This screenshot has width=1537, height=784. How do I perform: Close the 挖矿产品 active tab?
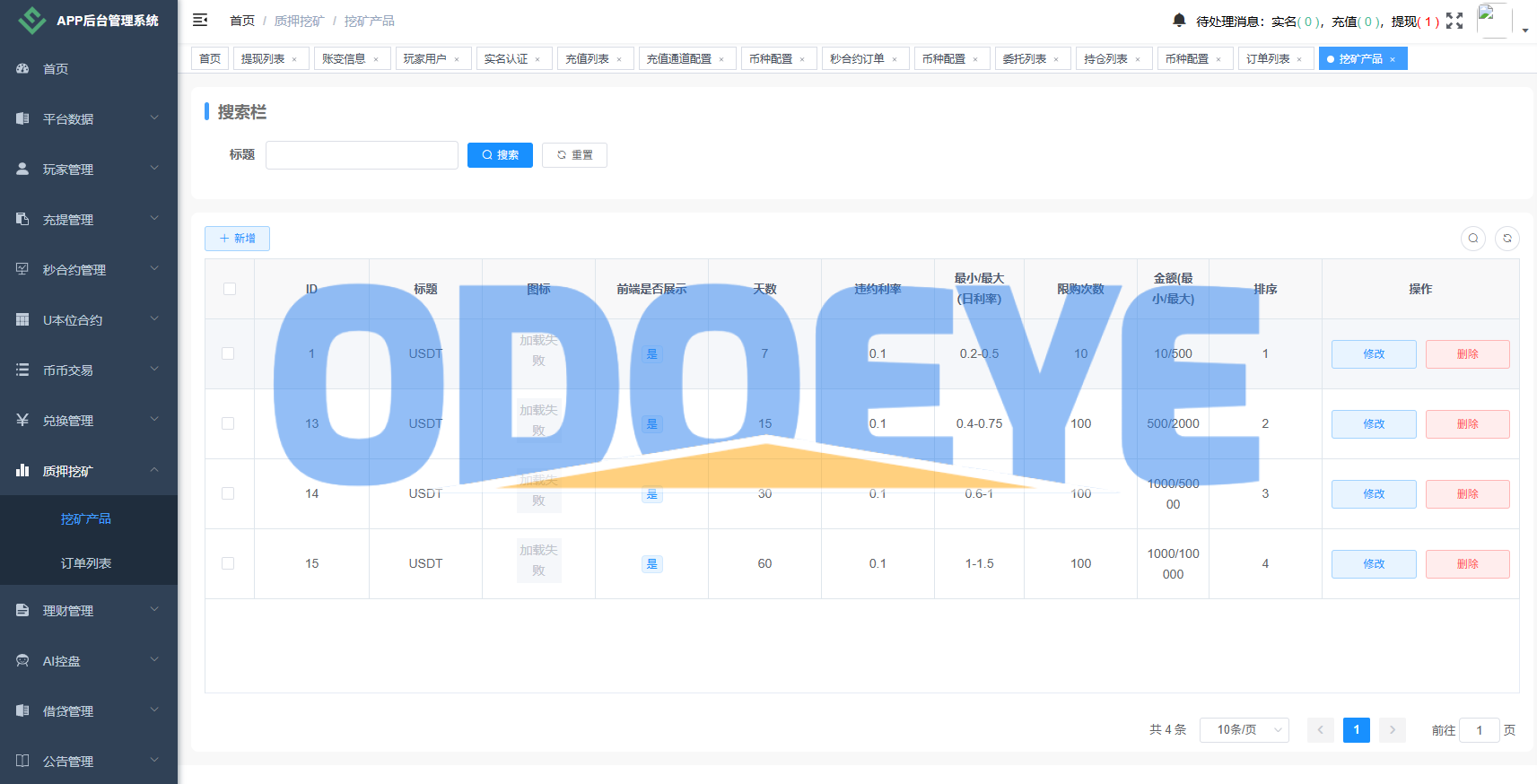pyautogui.click(x=1393, y=59)
